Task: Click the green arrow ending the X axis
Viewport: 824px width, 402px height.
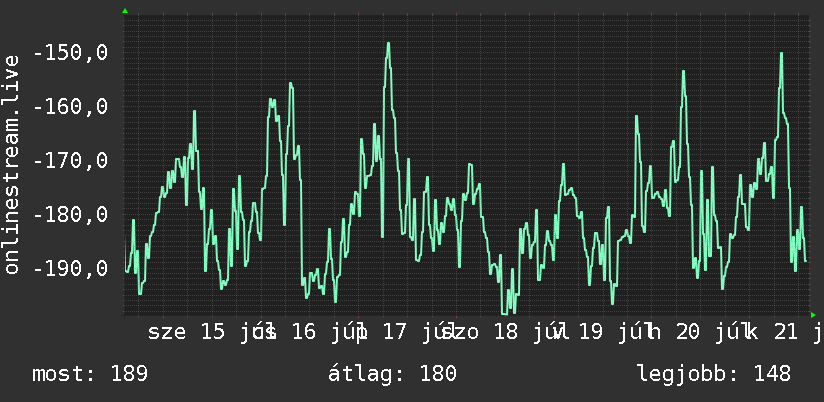Action: (x=813, y=315)
